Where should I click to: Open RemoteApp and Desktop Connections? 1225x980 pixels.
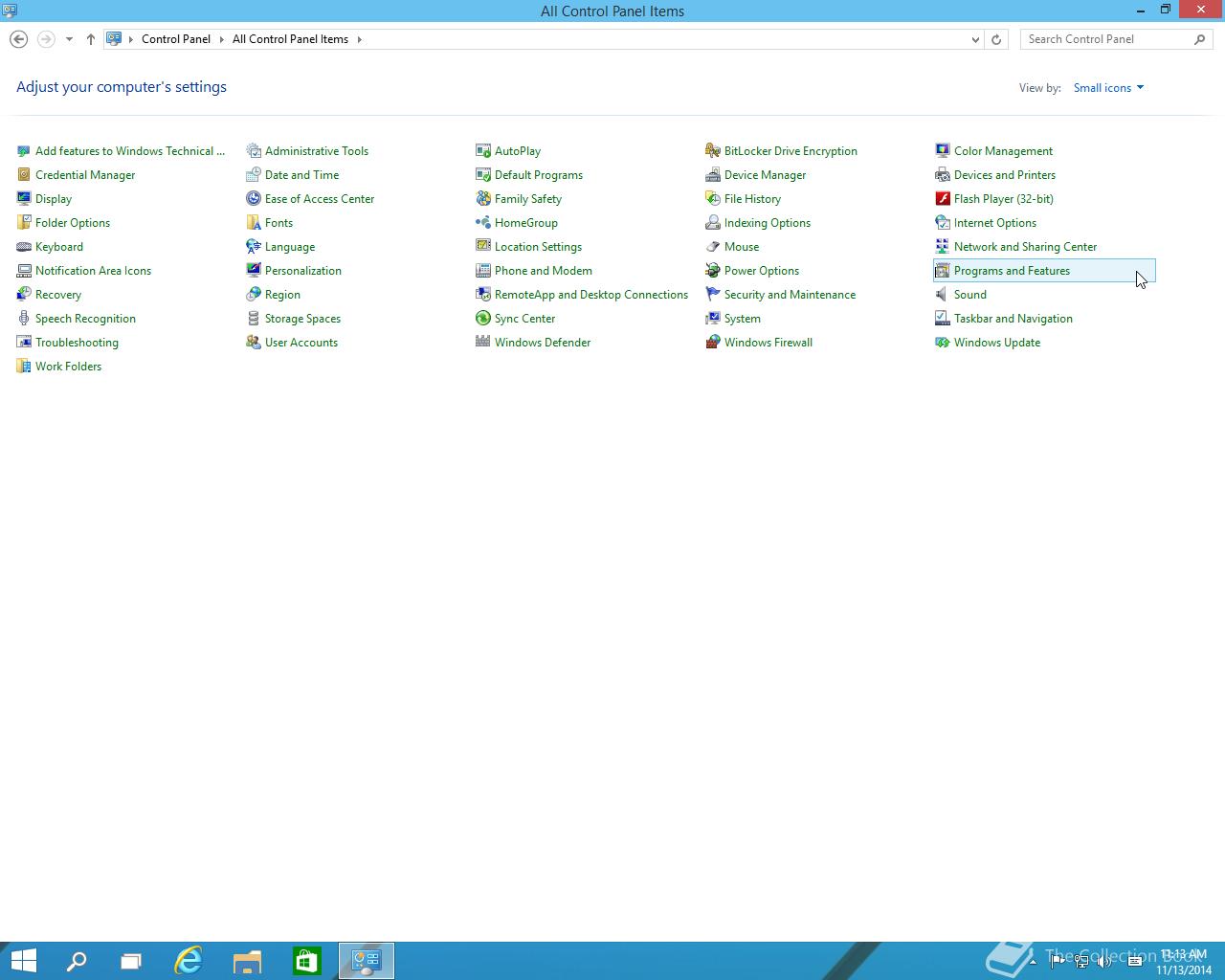pyautogui.click(x=591, y=295)
